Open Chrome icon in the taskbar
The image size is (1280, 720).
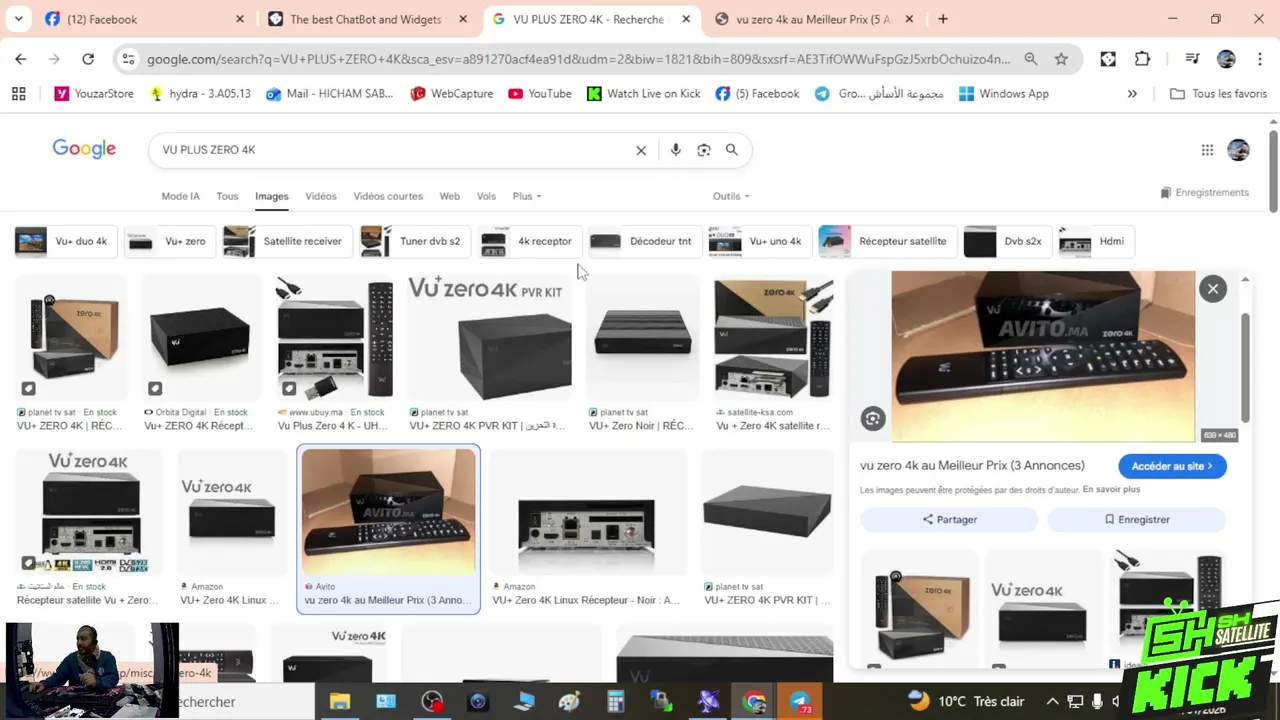[x=755, y=702]
